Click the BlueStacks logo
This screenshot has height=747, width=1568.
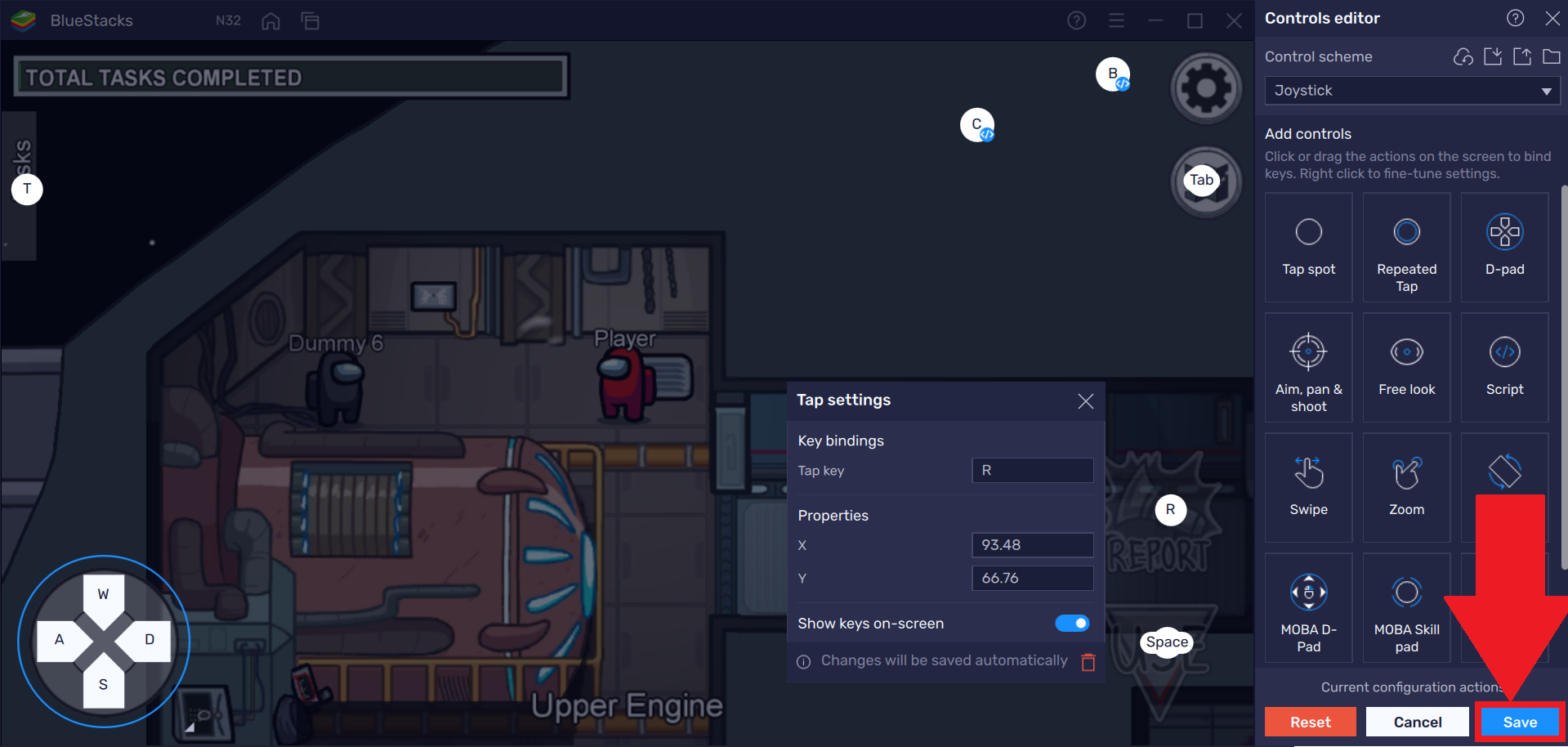click(x=23, y=20)
